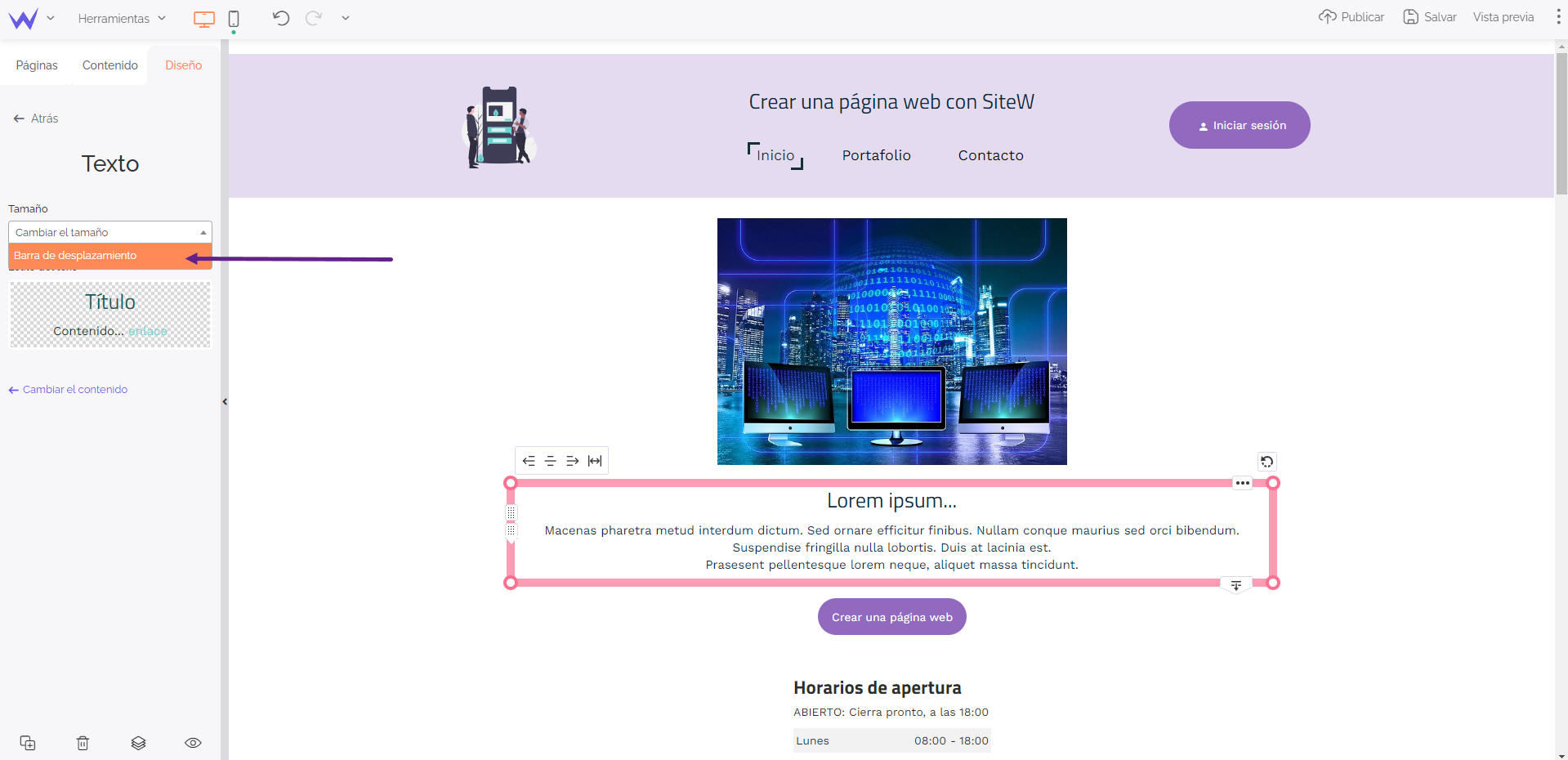
Task: Align block right icon
Action: (573, 461)
